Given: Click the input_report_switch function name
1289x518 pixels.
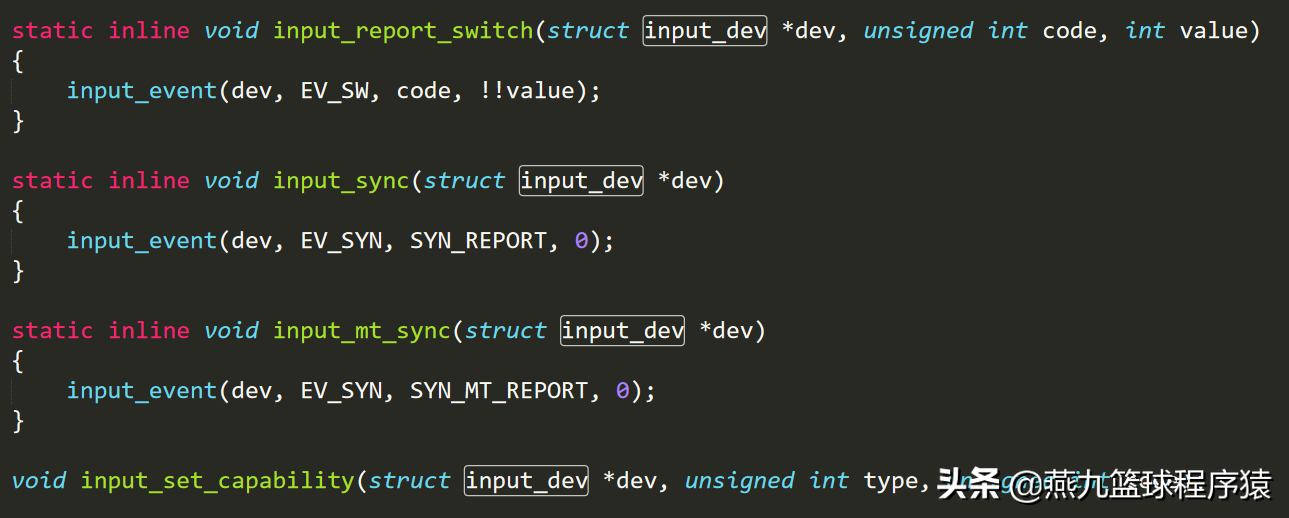Looking at the screenshot, I should (403, 31).
